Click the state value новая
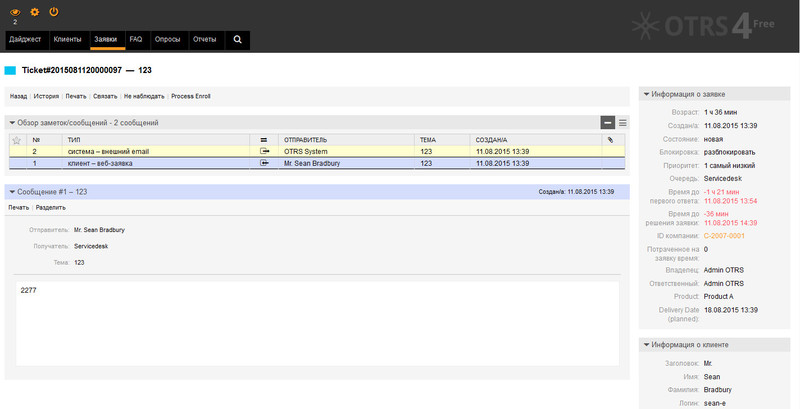Image resolution: width=800 pixels, height=409 pixels. coord(713,139)
